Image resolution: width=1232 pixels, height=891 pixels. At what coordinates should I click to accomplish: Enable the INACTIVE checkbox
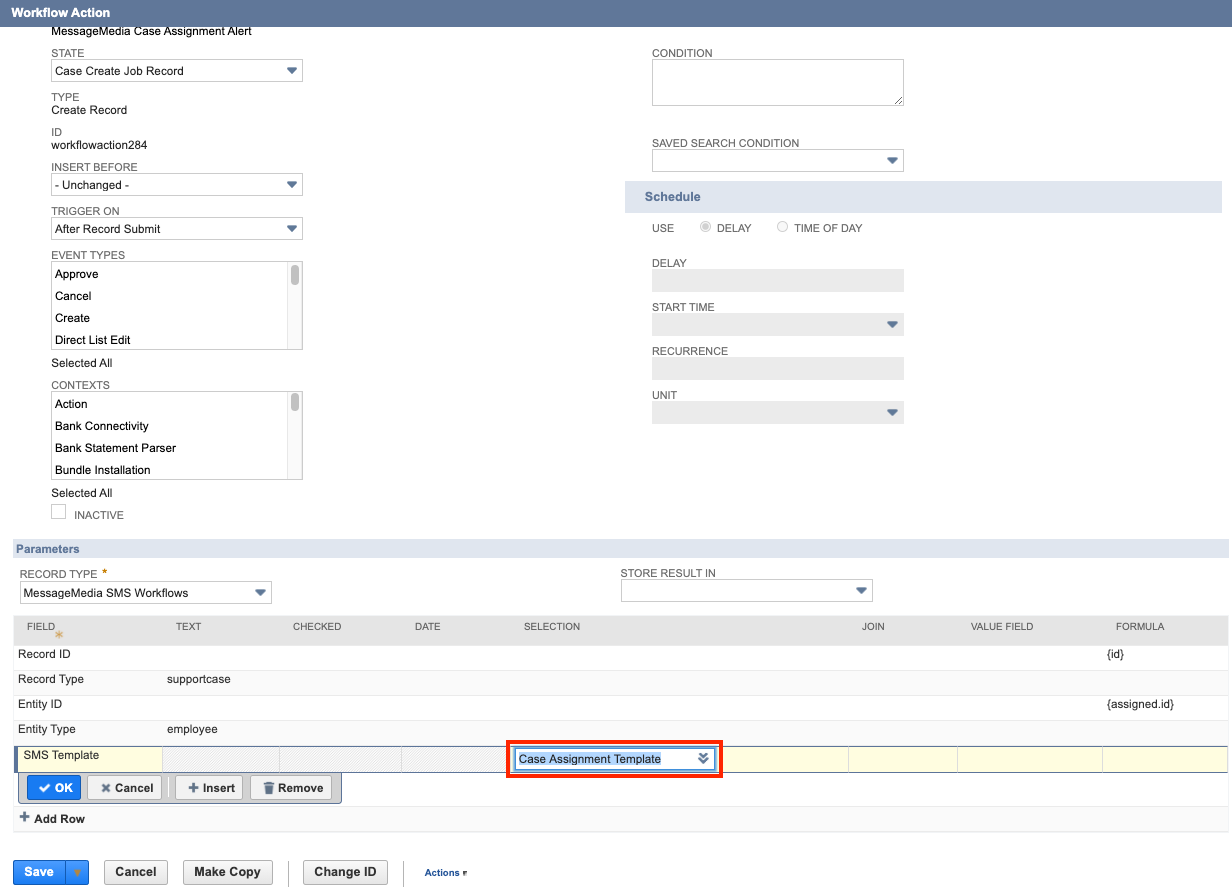pyautogui.click(x=58, y=512)
